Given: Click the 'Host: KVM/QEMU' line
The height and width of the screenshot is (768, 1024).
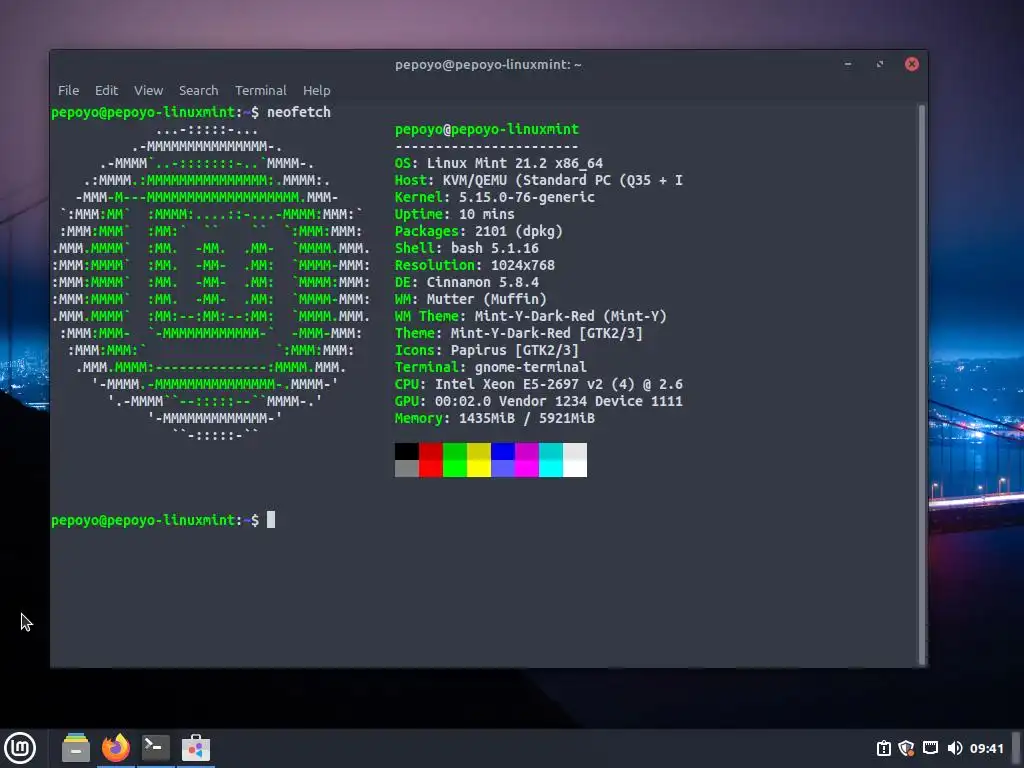Looking at the screenshot, I should [539, 180].
